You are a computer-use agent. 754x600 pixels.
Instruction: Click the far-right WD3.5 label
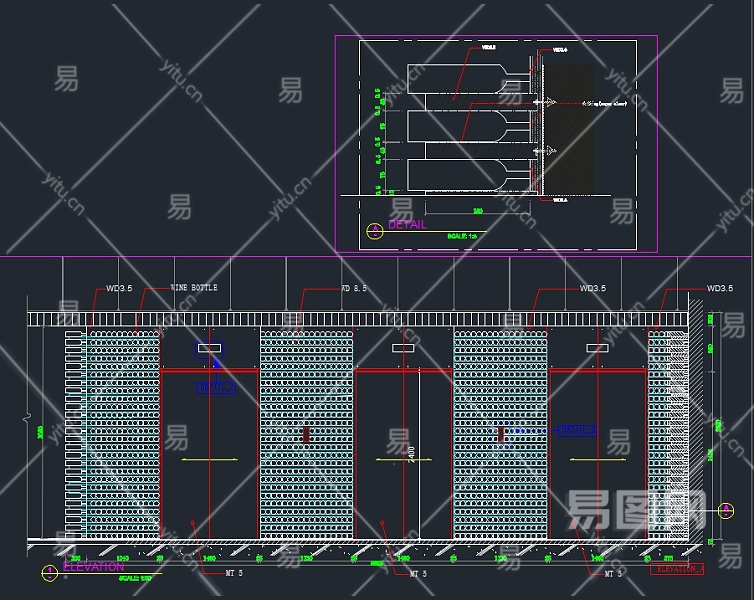click(x=719, y=289)
